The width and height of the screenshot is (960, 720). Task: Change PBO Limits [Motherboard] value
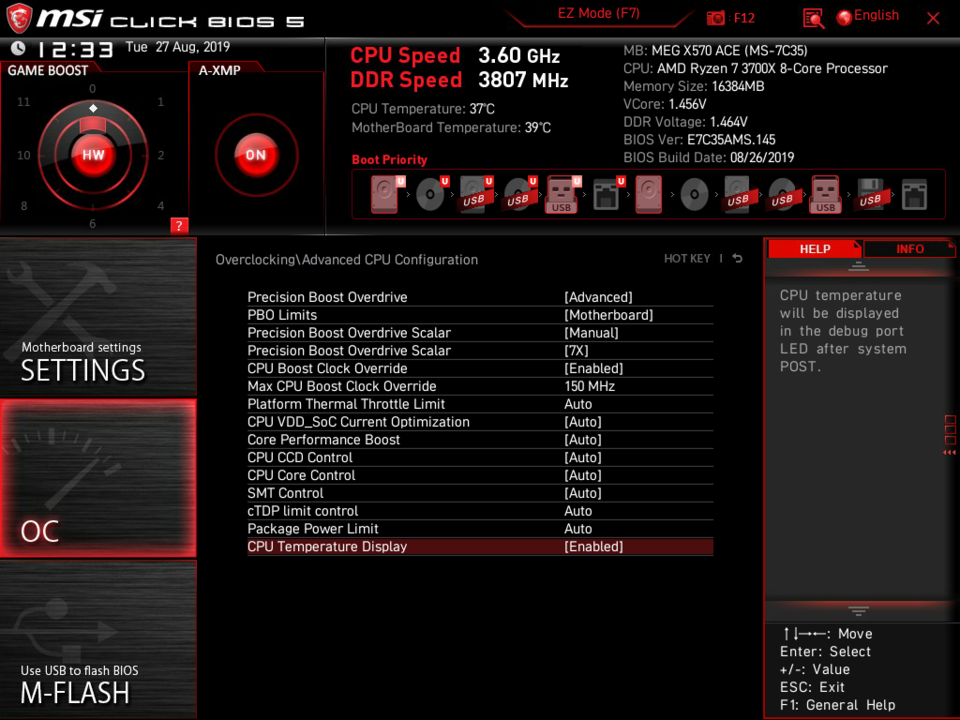(x=609, y=315)
